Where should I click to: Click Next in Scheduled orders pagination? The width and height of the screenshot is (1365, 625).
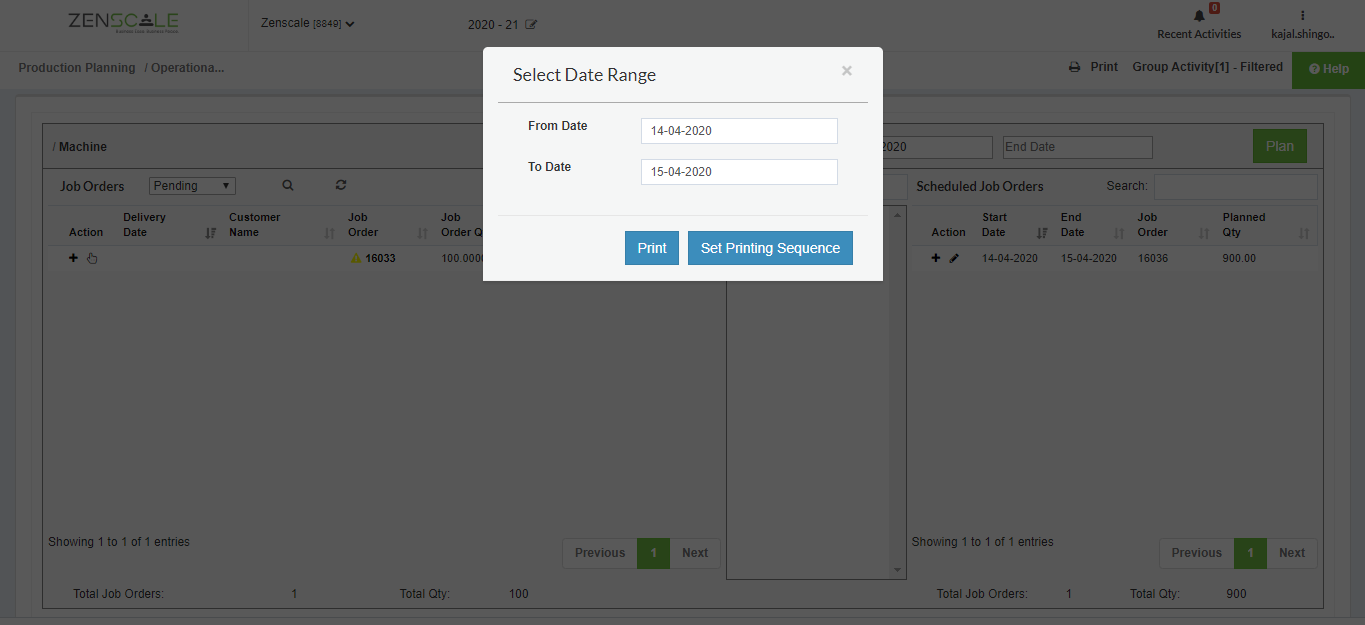pos(1292,553)
